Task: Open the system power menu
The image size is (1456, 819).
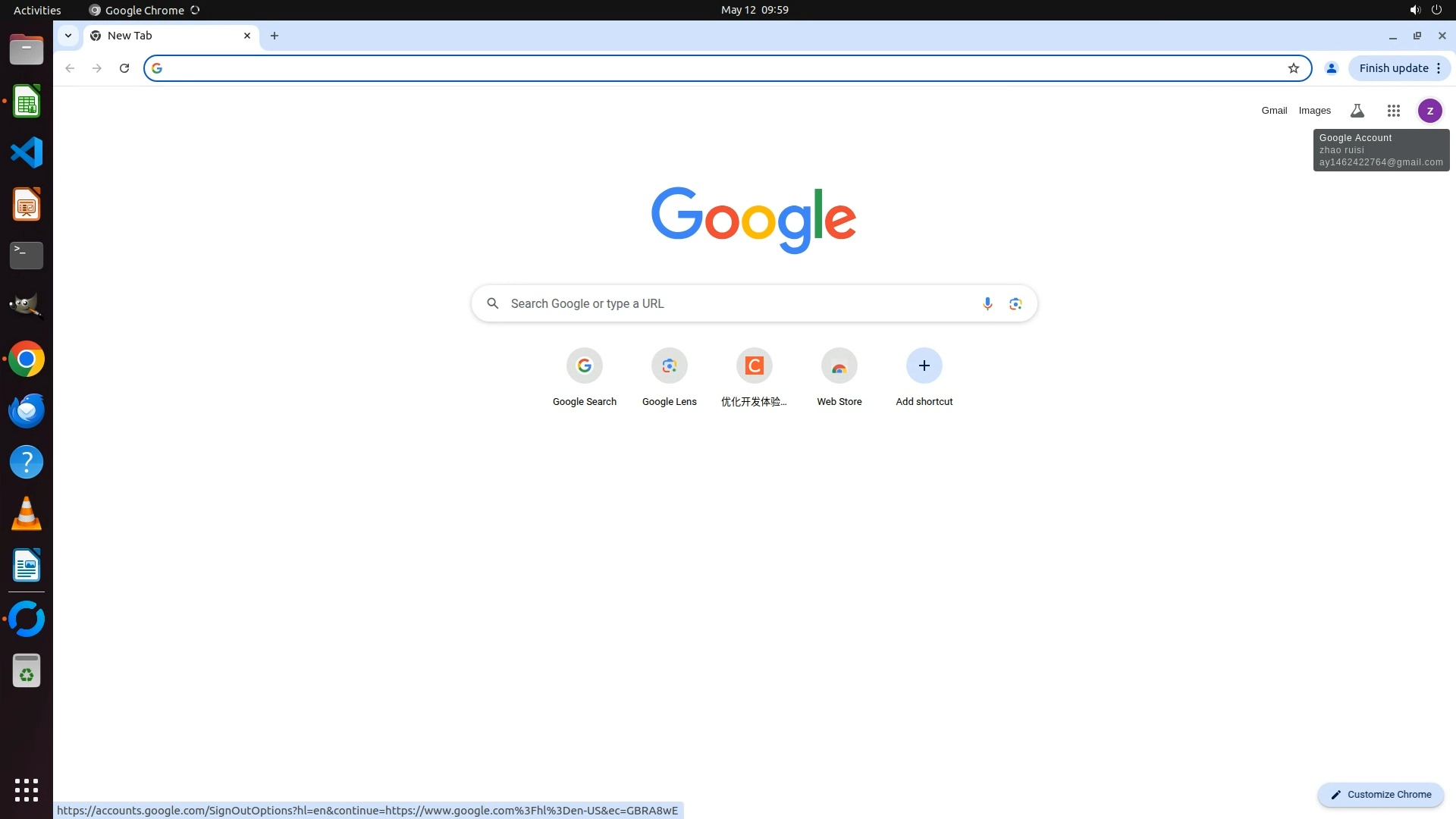Action: point(1436,10)
